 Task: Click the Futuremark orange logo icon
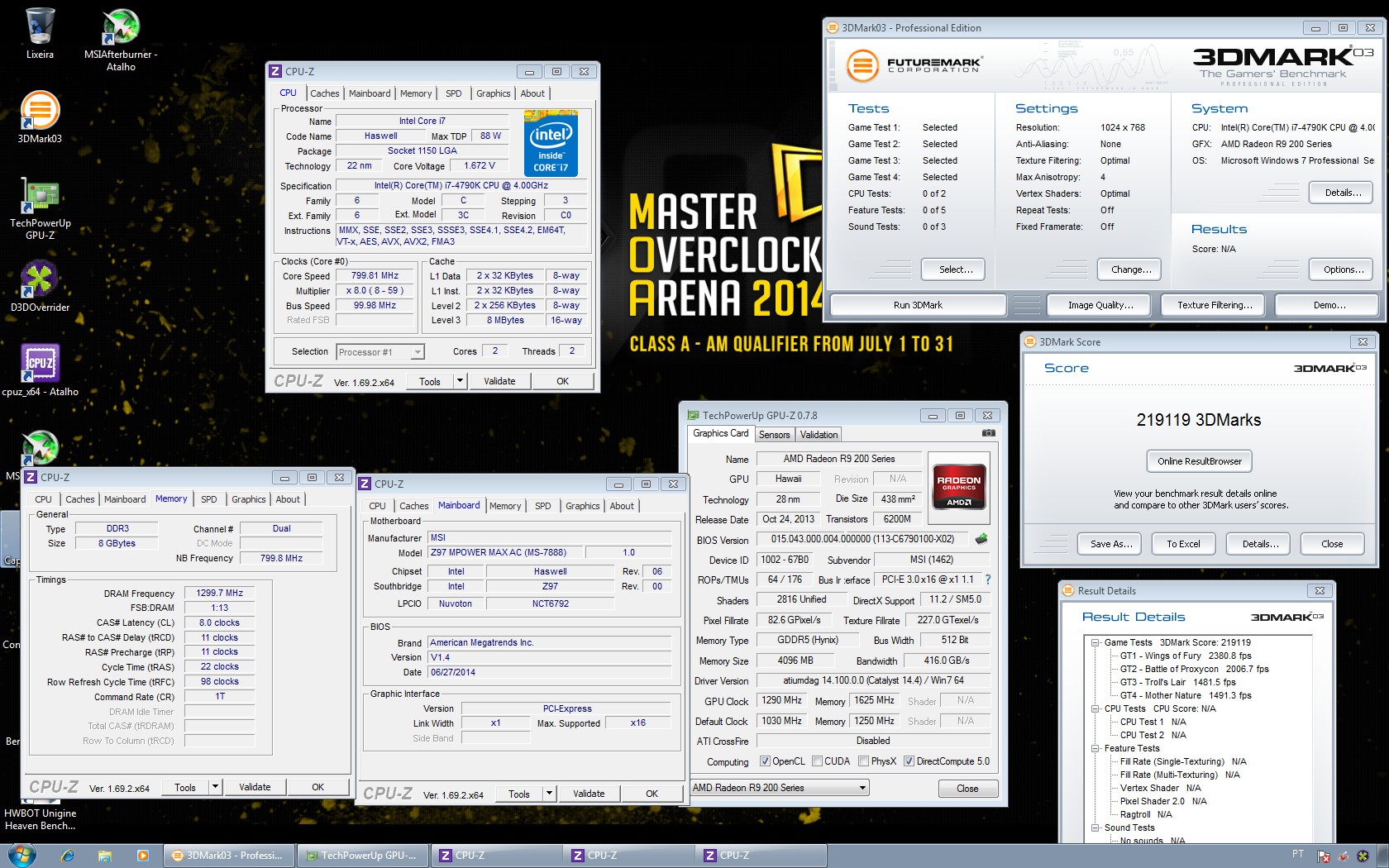point(862,65)
